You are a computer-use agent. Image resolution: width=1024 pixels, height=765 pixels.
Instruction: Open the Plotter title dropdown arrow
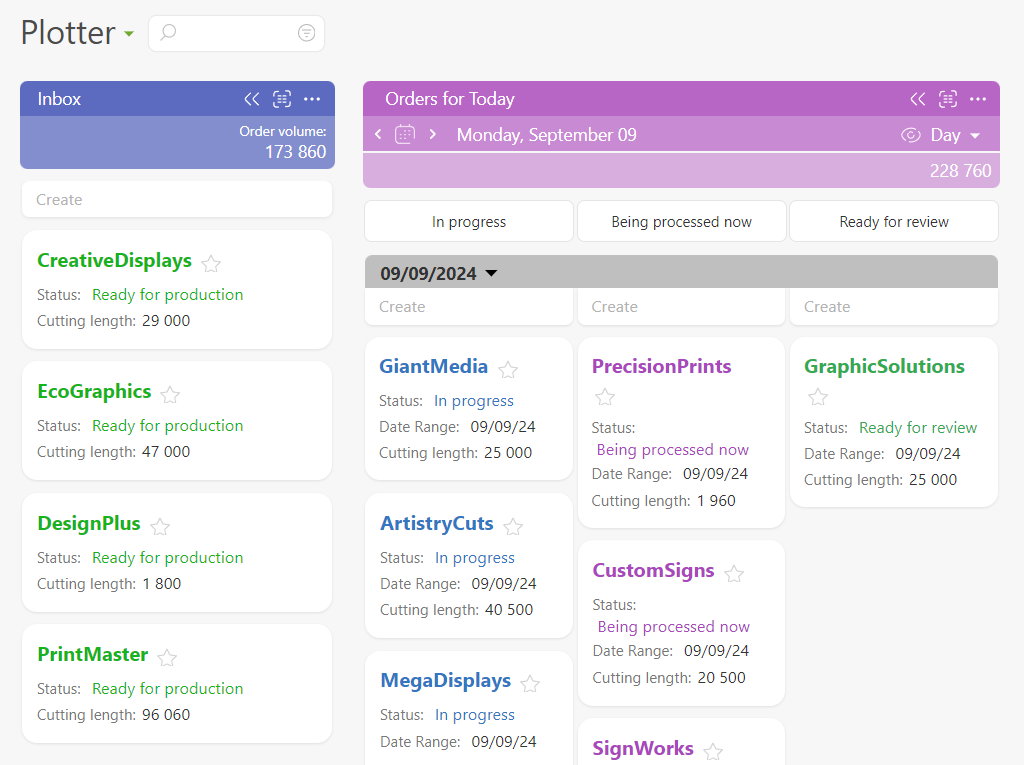tap(129, 34)
